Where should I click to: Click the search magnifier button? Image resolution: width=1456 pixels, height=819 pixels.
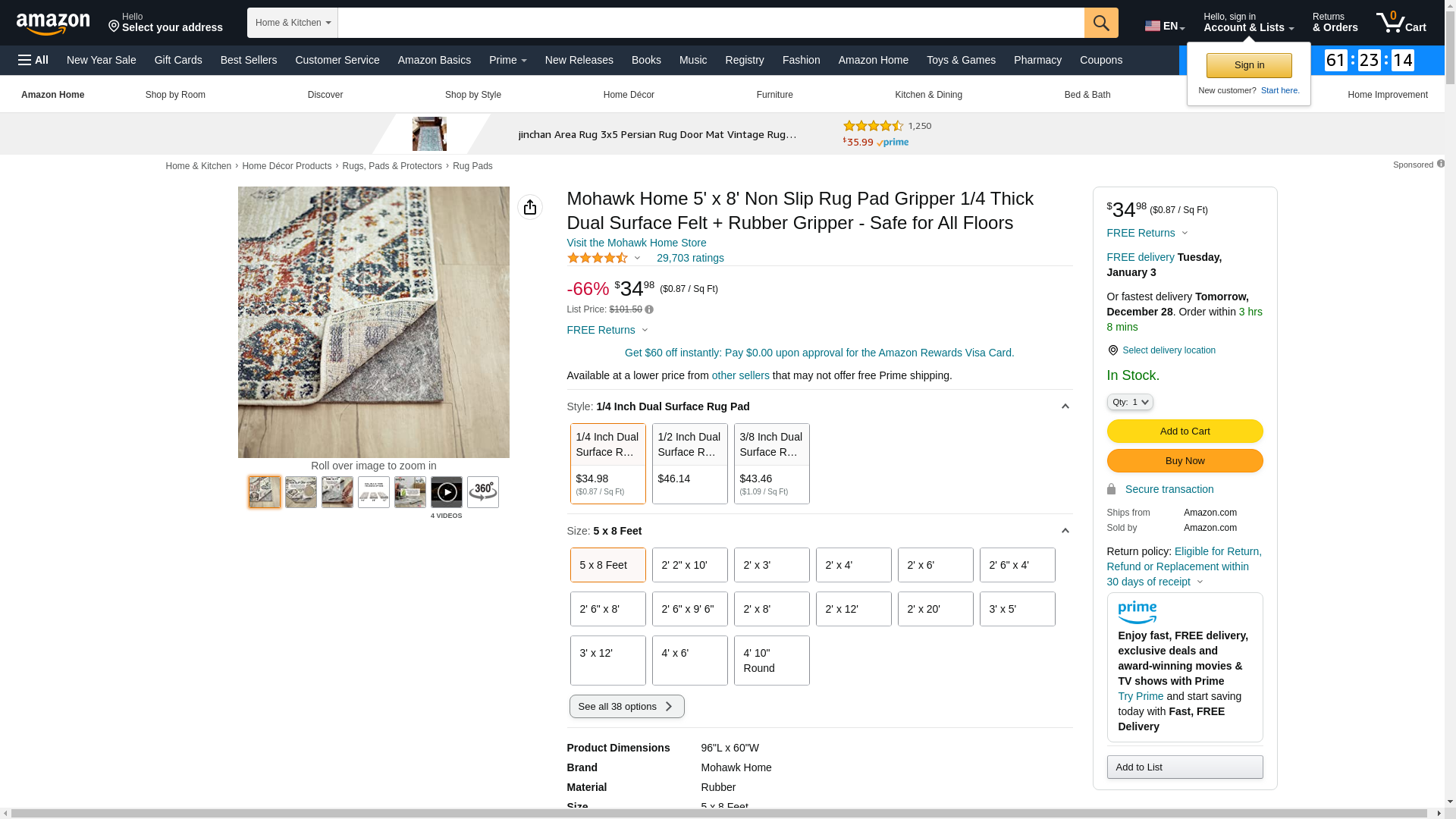pyautogui.click(x=1100, y=23)
